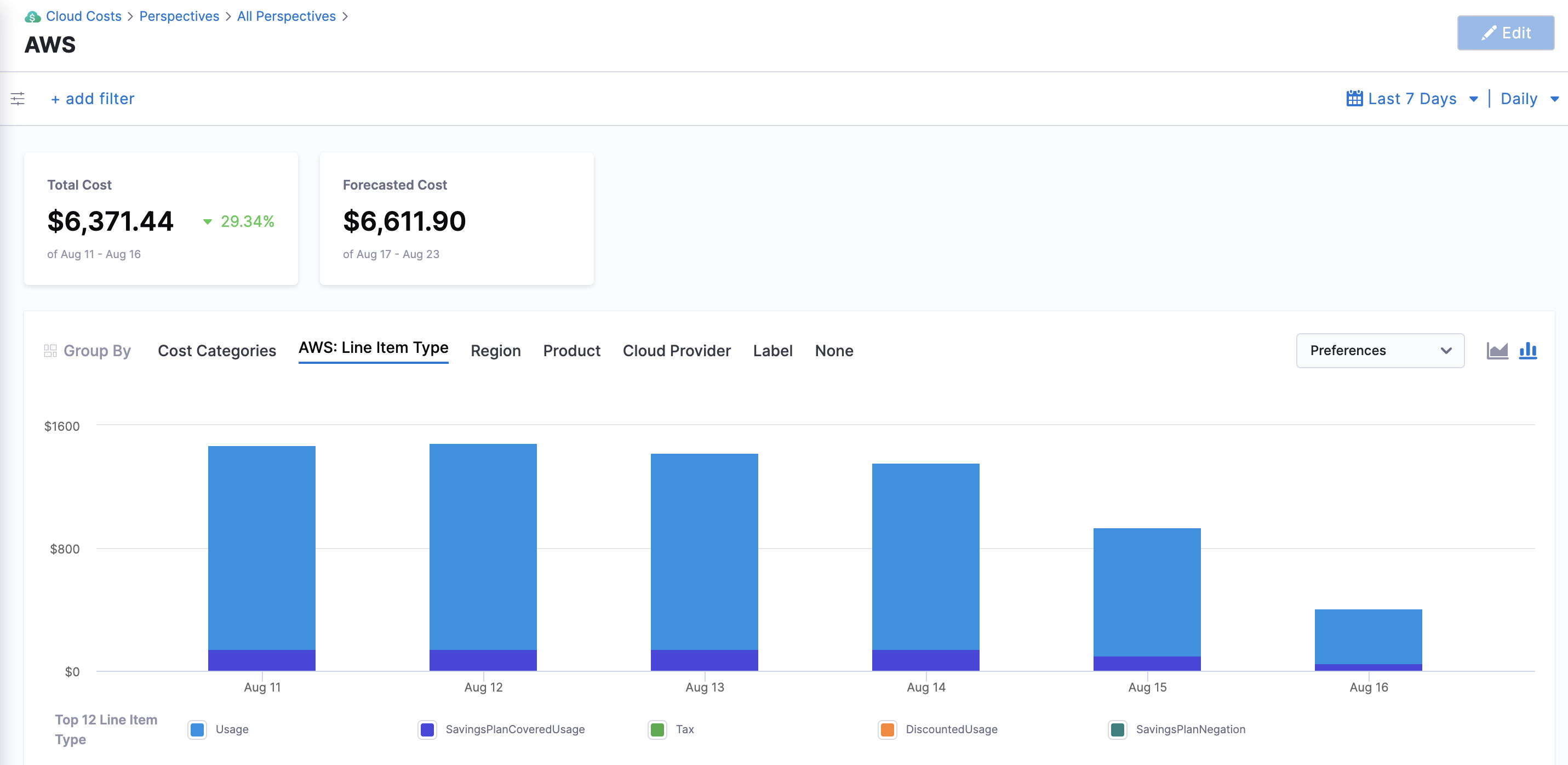
Task: Toggle the SavingsPlanNegation legend item
Action: (1177, 729)
